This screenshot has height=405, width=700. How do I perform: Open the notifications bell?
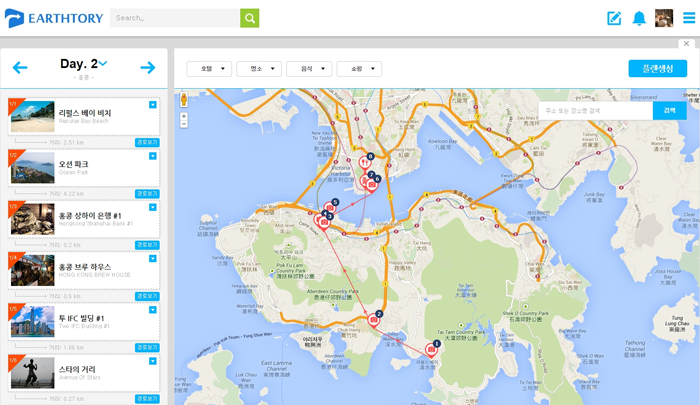coord(639,18)
